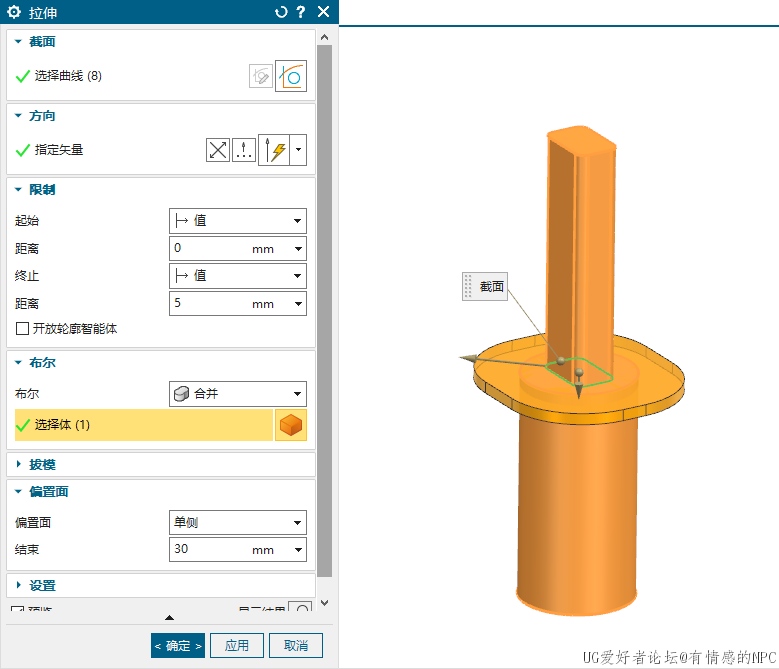Open the 布尔 boolean 合并 dropdown
The width and height of the screenshot is (779, 669).
[238, 394]
